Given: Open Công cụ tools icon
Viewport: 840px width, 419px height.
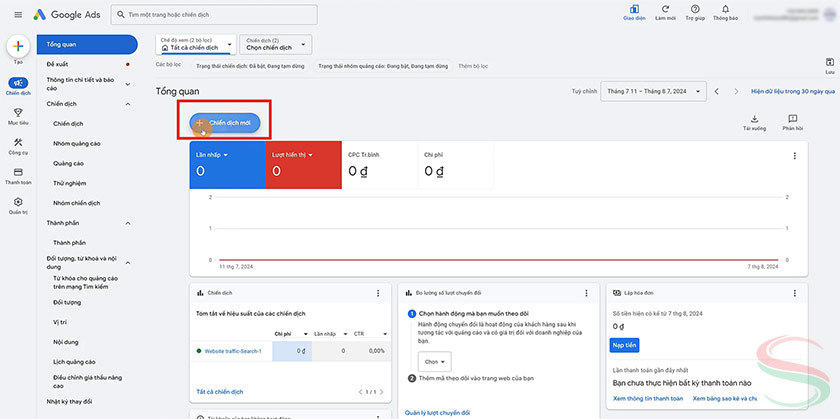Looking at the screenshot, I should tap(18, 142).
